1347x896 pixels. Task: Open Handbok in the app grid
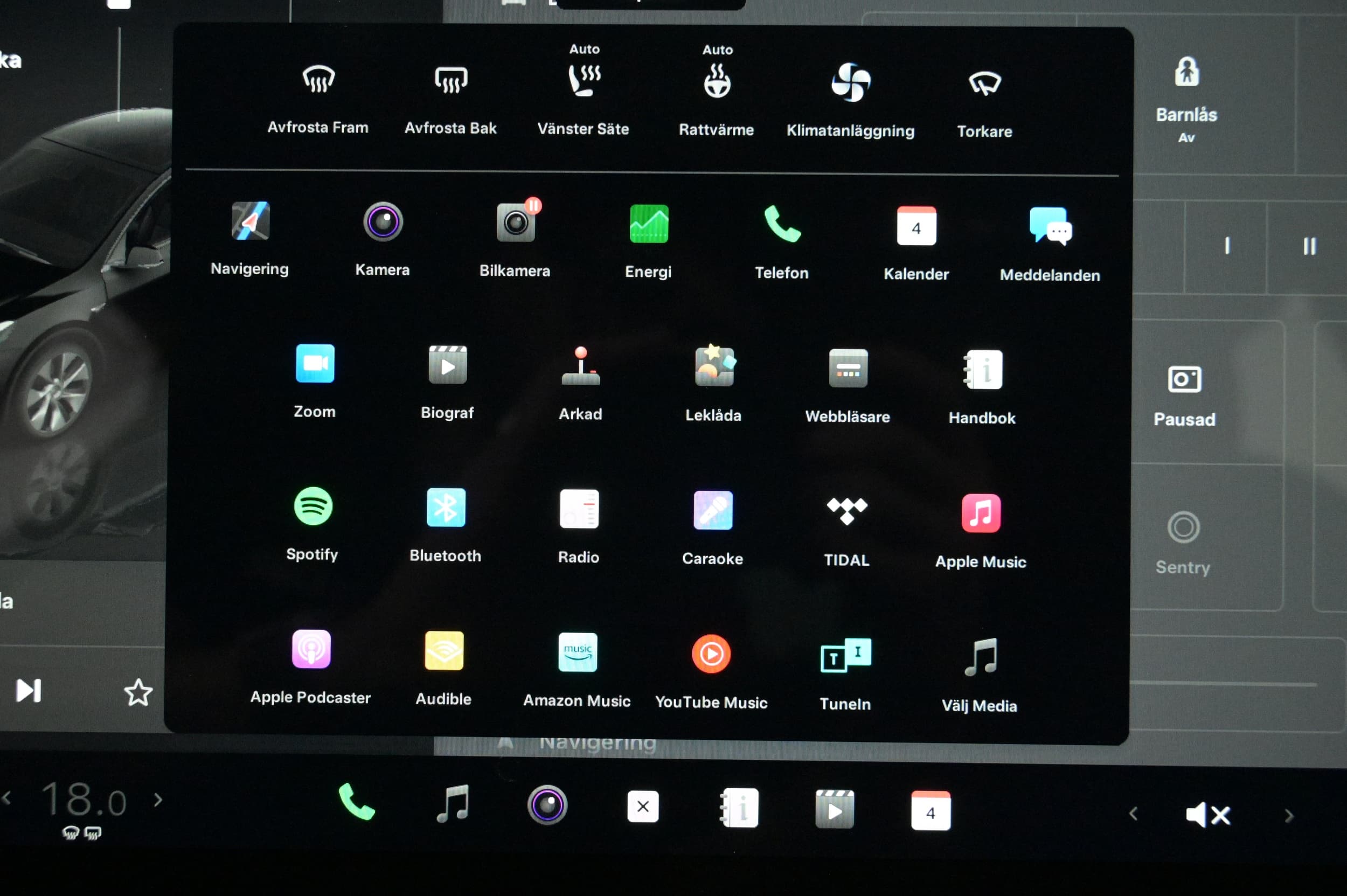pos(982,387)
